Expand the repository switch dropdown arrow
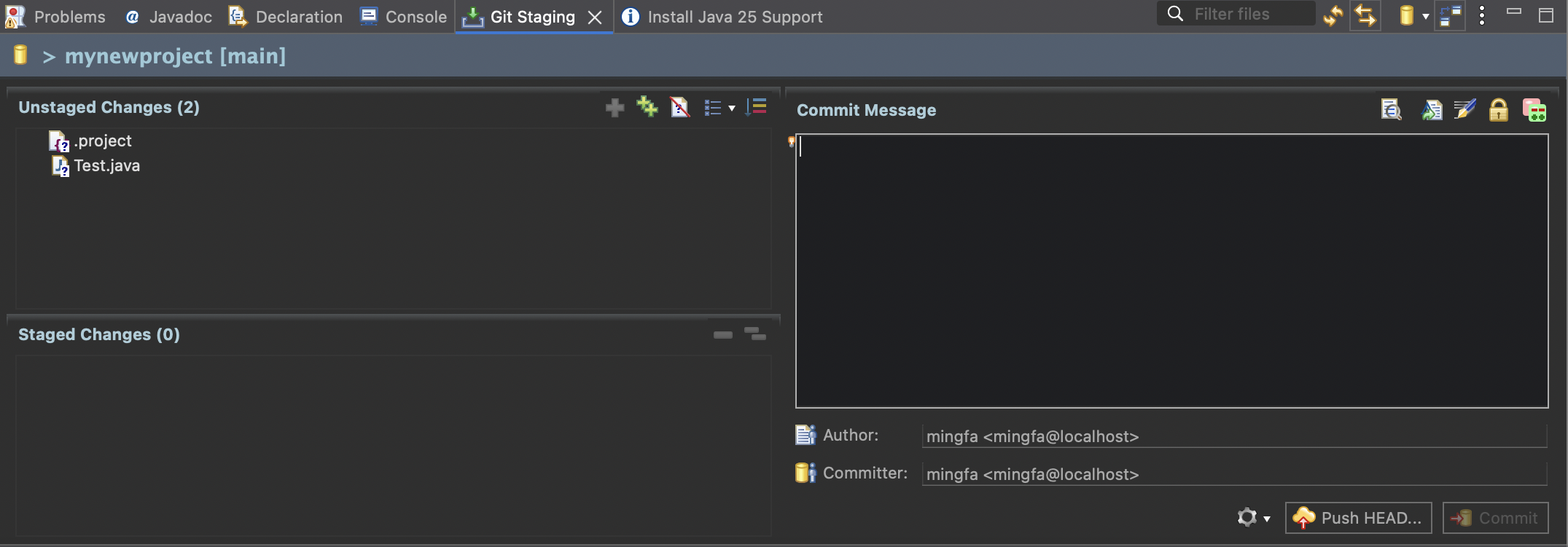The image size is (1568, 547). 1425,16
